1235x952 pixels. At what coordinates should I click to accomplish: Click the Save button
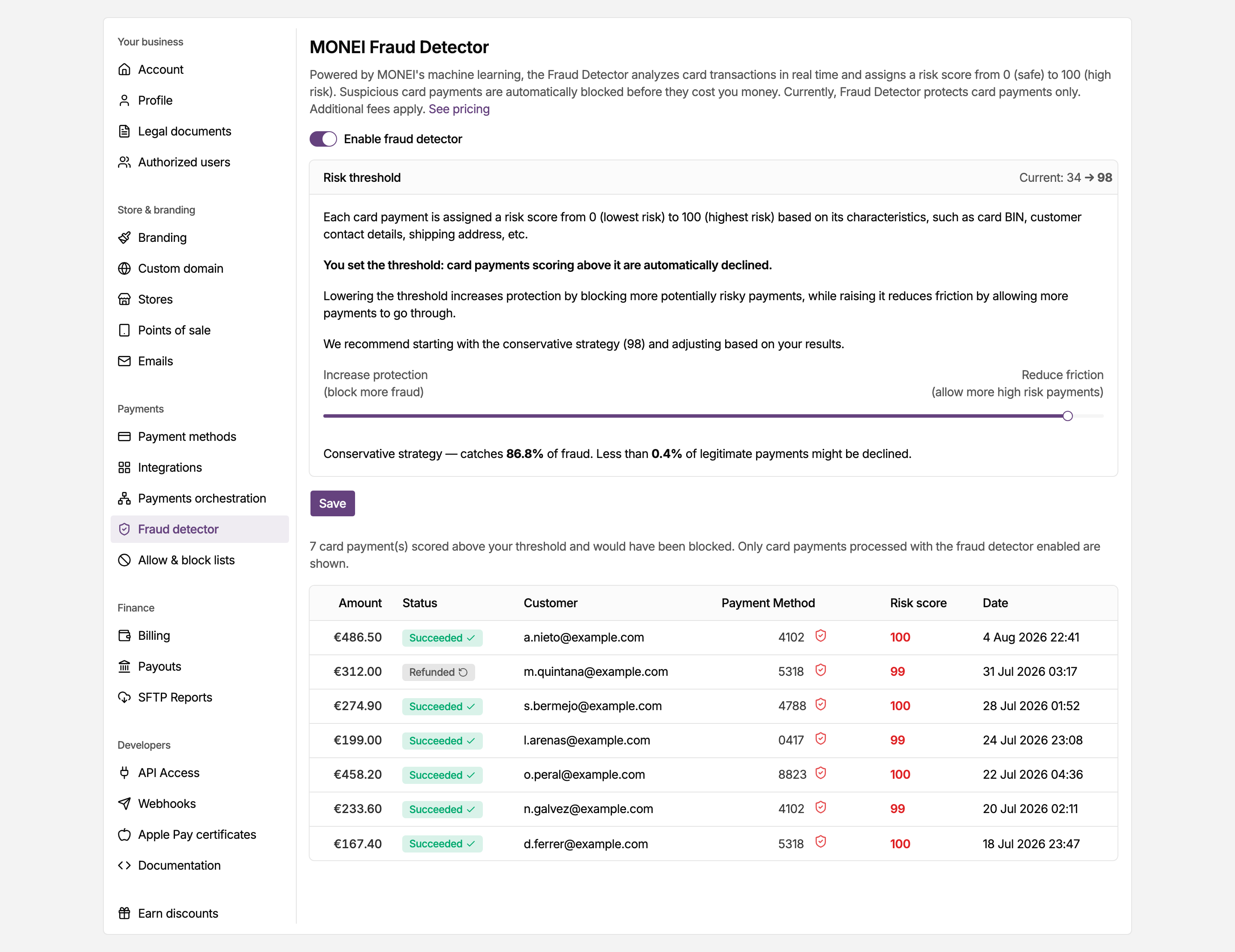332,504
